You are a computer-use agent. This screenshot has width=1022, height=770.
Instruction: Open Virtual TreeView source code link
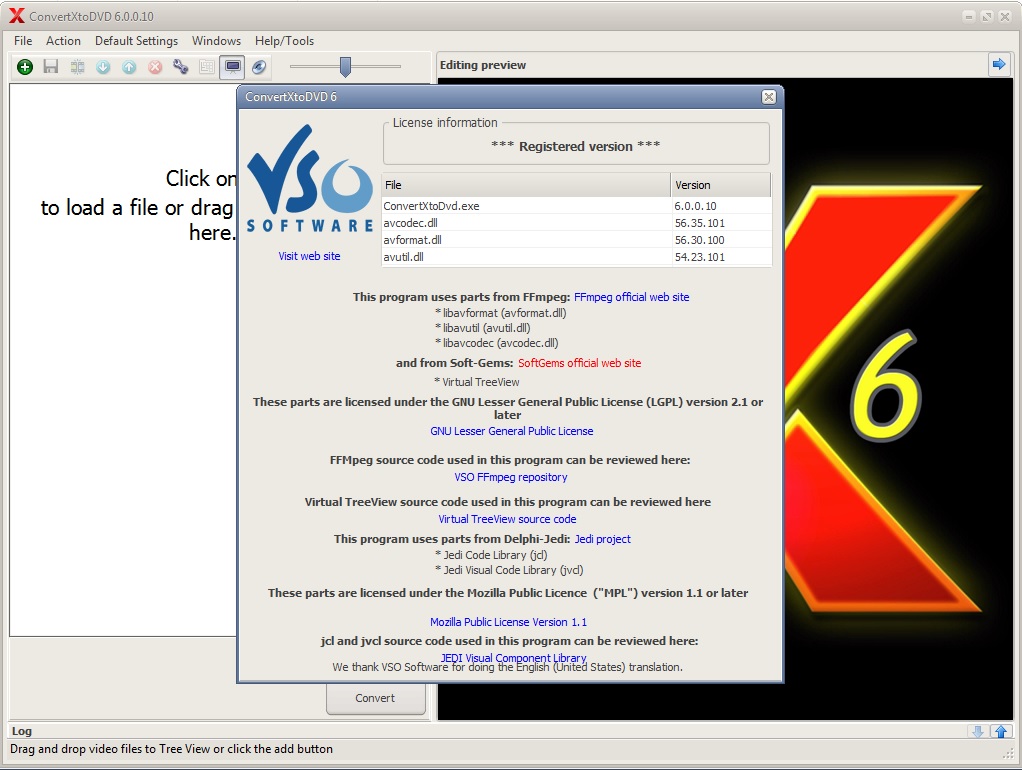[507, 519]
